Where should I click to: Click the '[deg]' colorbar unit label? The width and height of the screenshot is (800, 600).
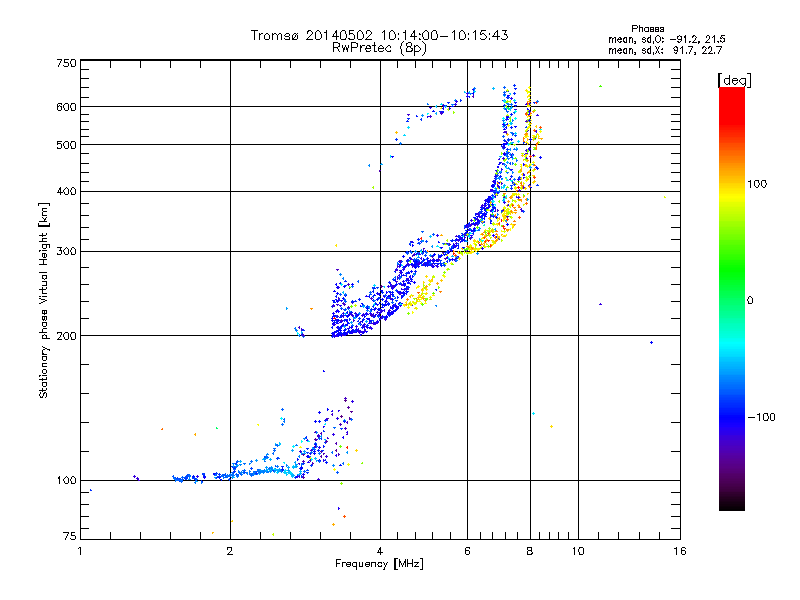coord(734,80)
